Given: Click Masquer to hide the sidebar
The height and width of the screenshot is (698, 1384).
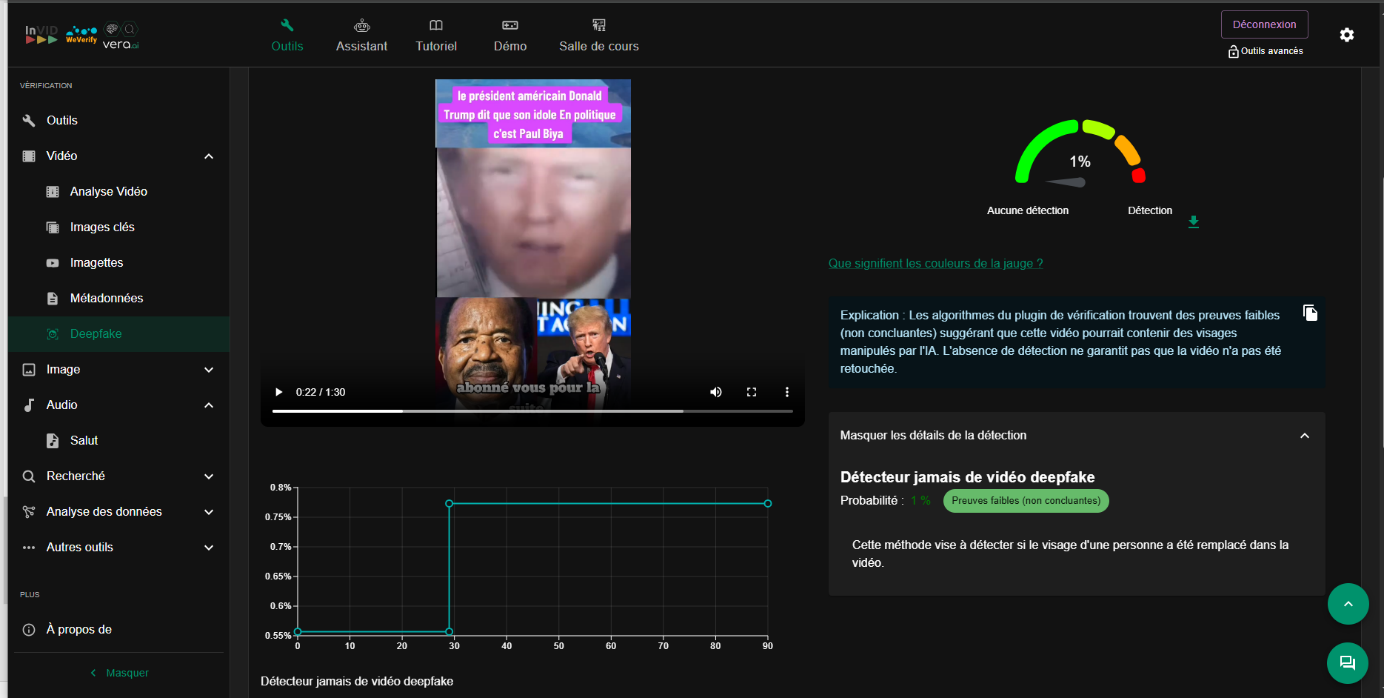Looking at the screenshot, I should [x=118, y=673].
